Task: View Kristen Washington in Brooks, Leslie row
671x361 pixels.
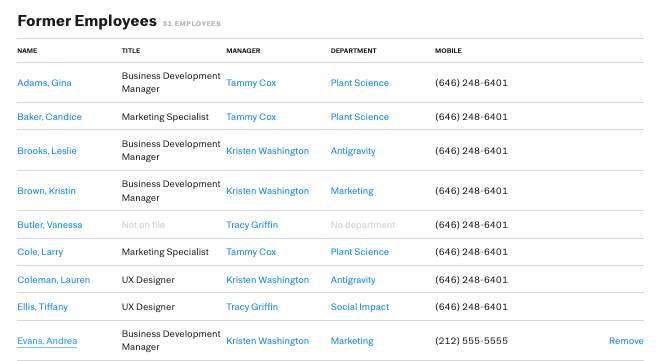Action: tap(267, 151)
